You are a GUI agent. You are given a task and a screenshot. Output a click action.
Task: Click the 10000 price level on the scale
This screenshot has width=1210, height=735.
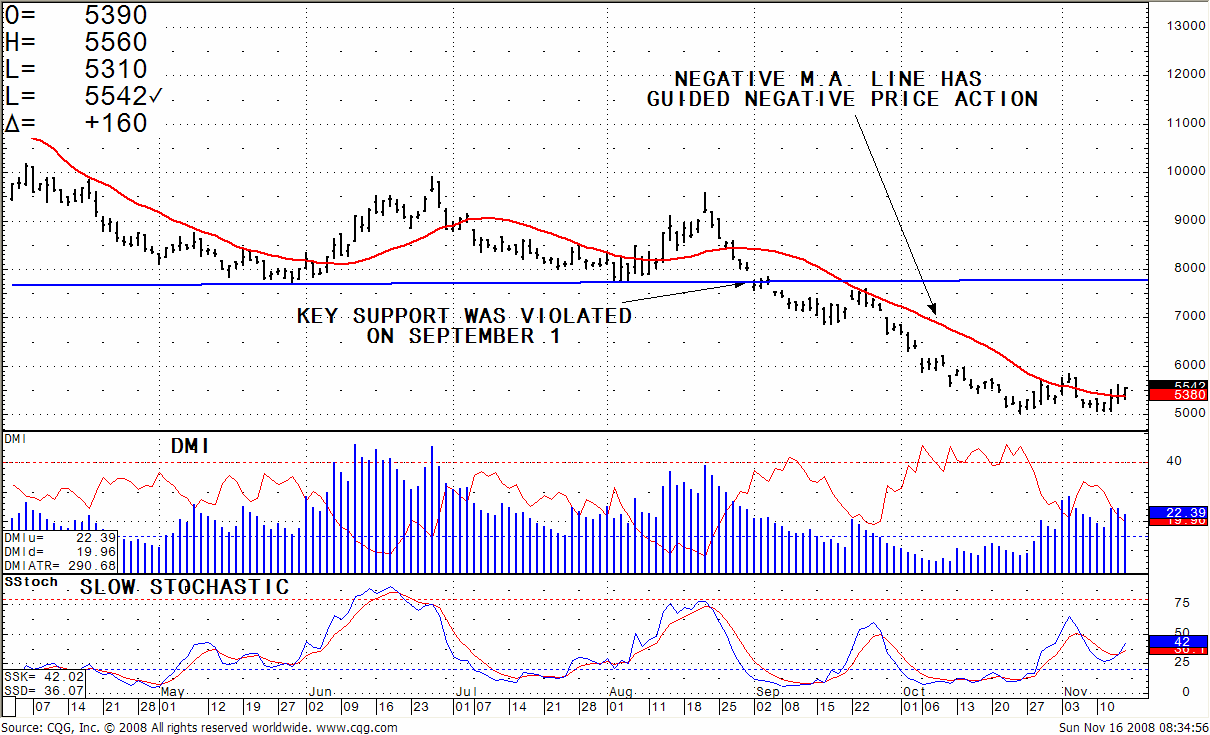coord(1182,171)
